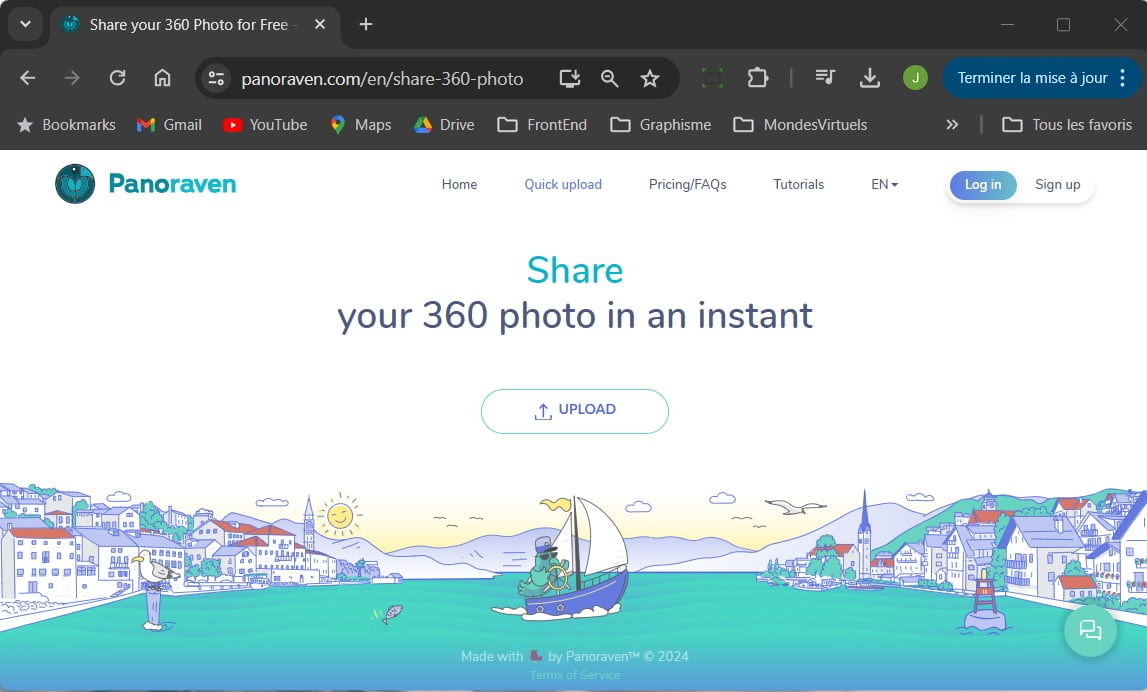Open the tab search dropdown arrow

[25, 24]
